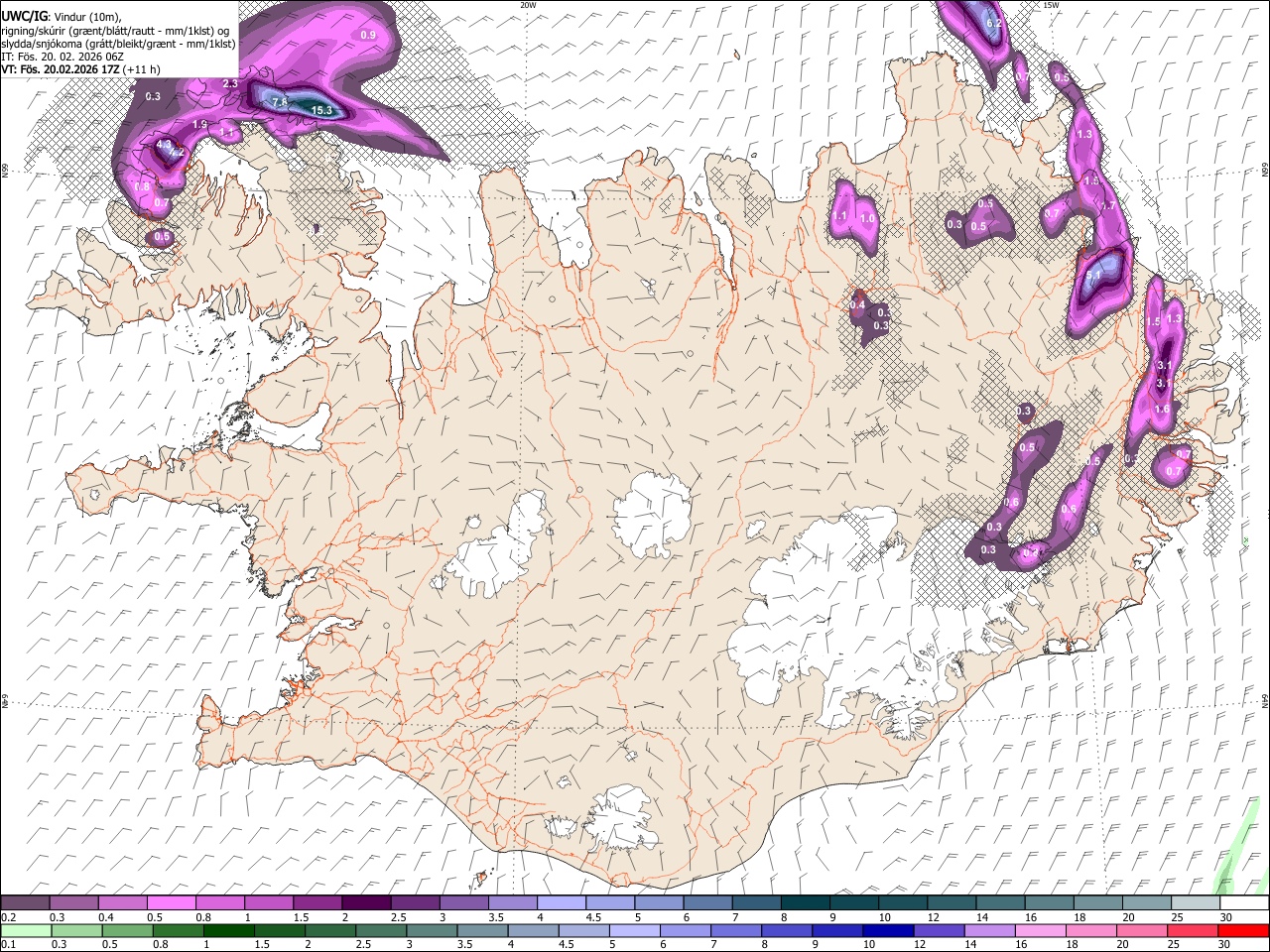
Task: Click the 20W longitude label
Action: click(x=528, y=5)
